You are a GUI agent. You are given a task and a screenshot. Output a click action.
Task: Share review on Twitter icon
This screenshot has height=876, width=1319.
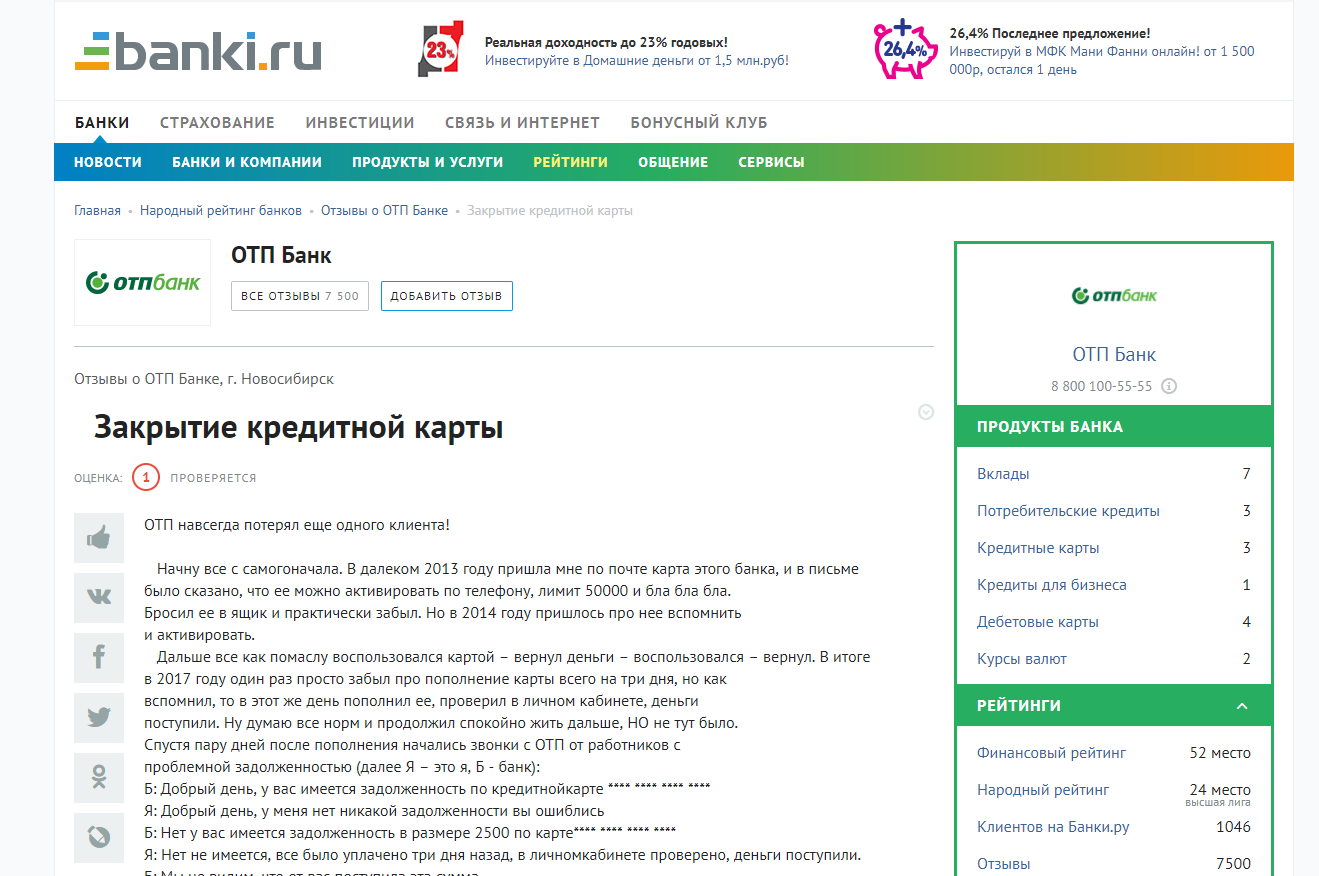[99, 717]
